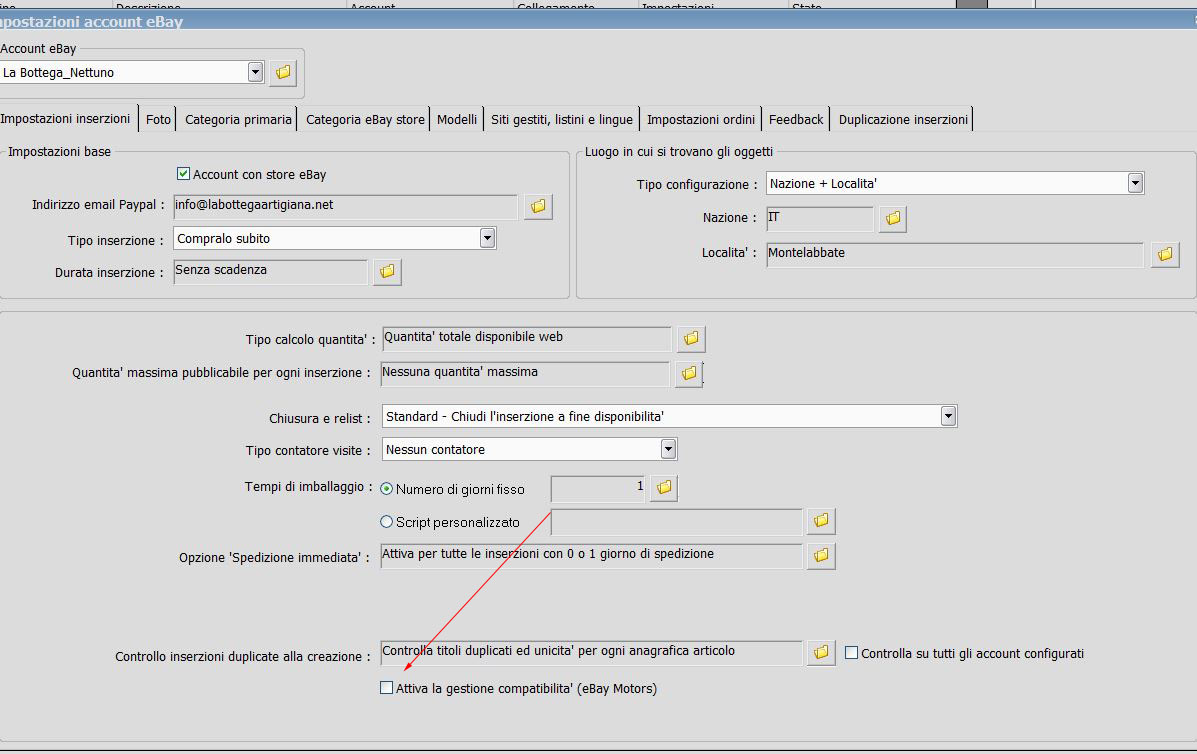Click Nessuna quantita' massima field
This screenshot has height=754, width=1197.
pyautogui.click(x=525, y=373)
